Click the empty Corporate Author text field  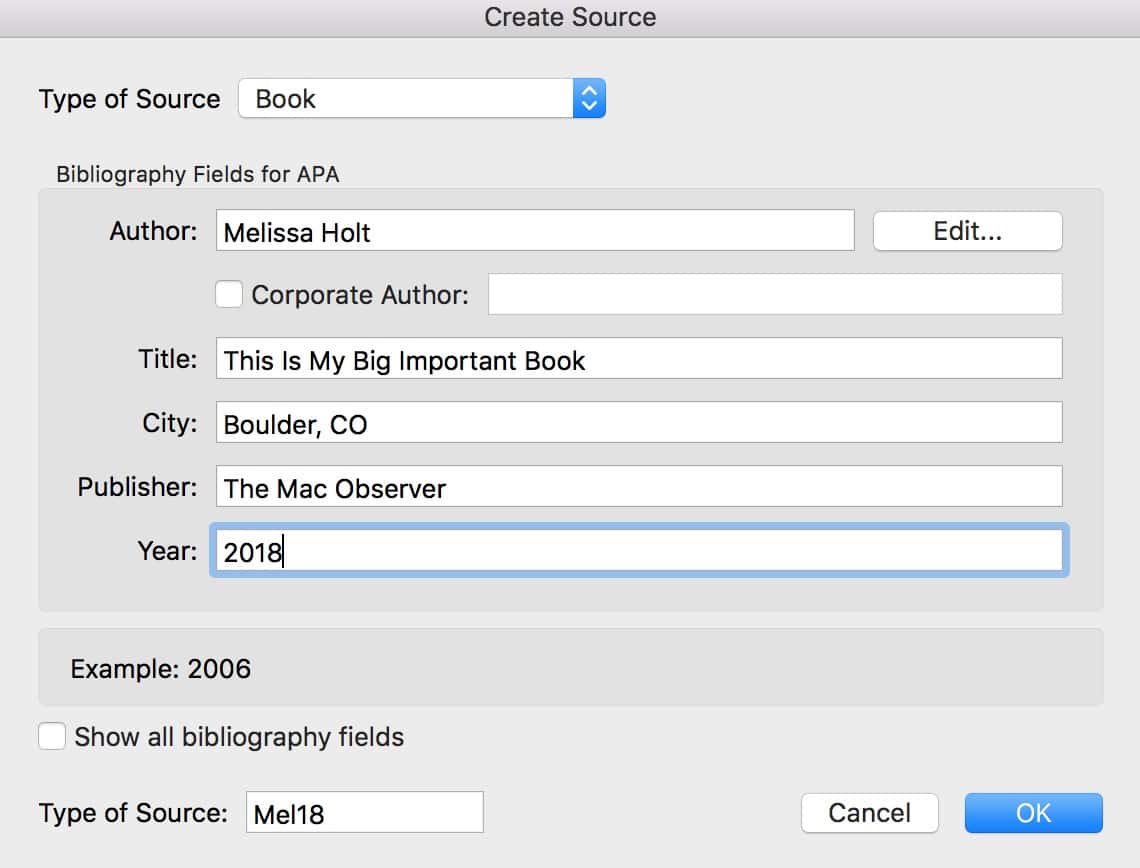pos(774,294)
